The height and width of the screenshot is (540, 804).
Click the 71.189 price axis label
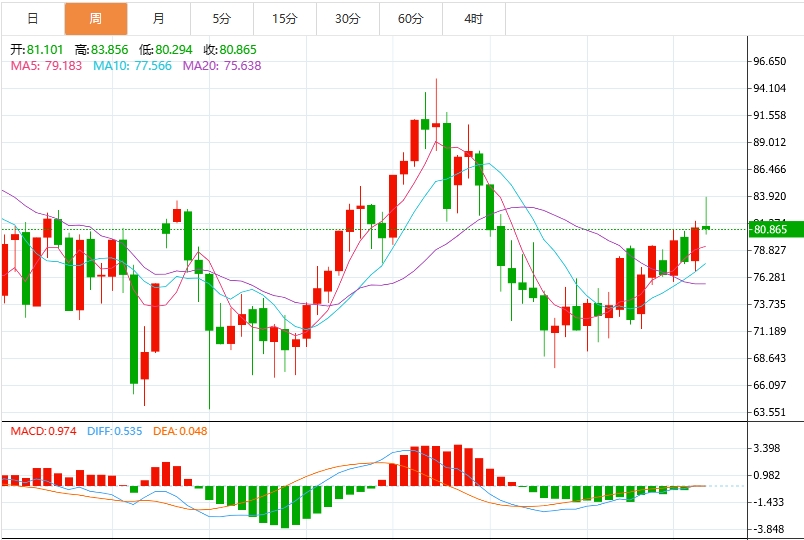(x=769, y=331)
